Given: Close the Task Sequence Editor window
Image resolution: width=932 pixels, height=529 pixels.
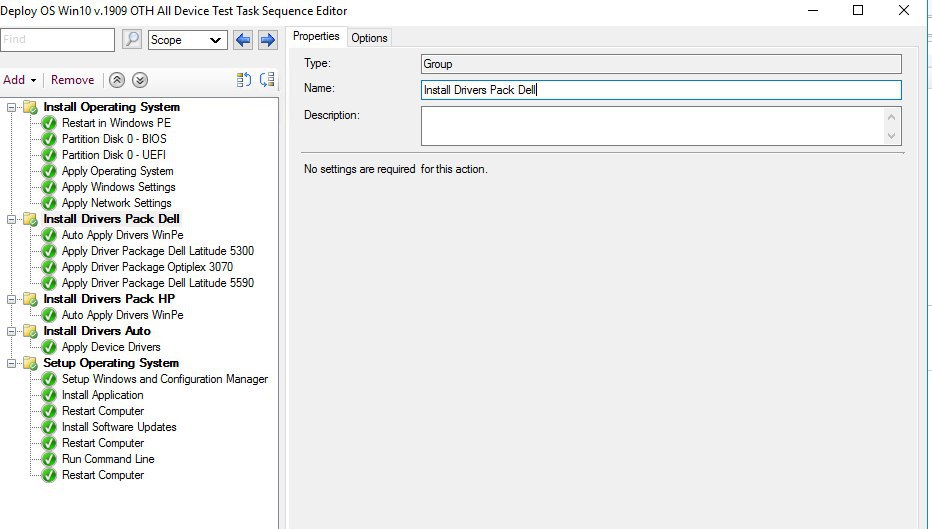Looking at the screenshot, I should click(904, 10).
